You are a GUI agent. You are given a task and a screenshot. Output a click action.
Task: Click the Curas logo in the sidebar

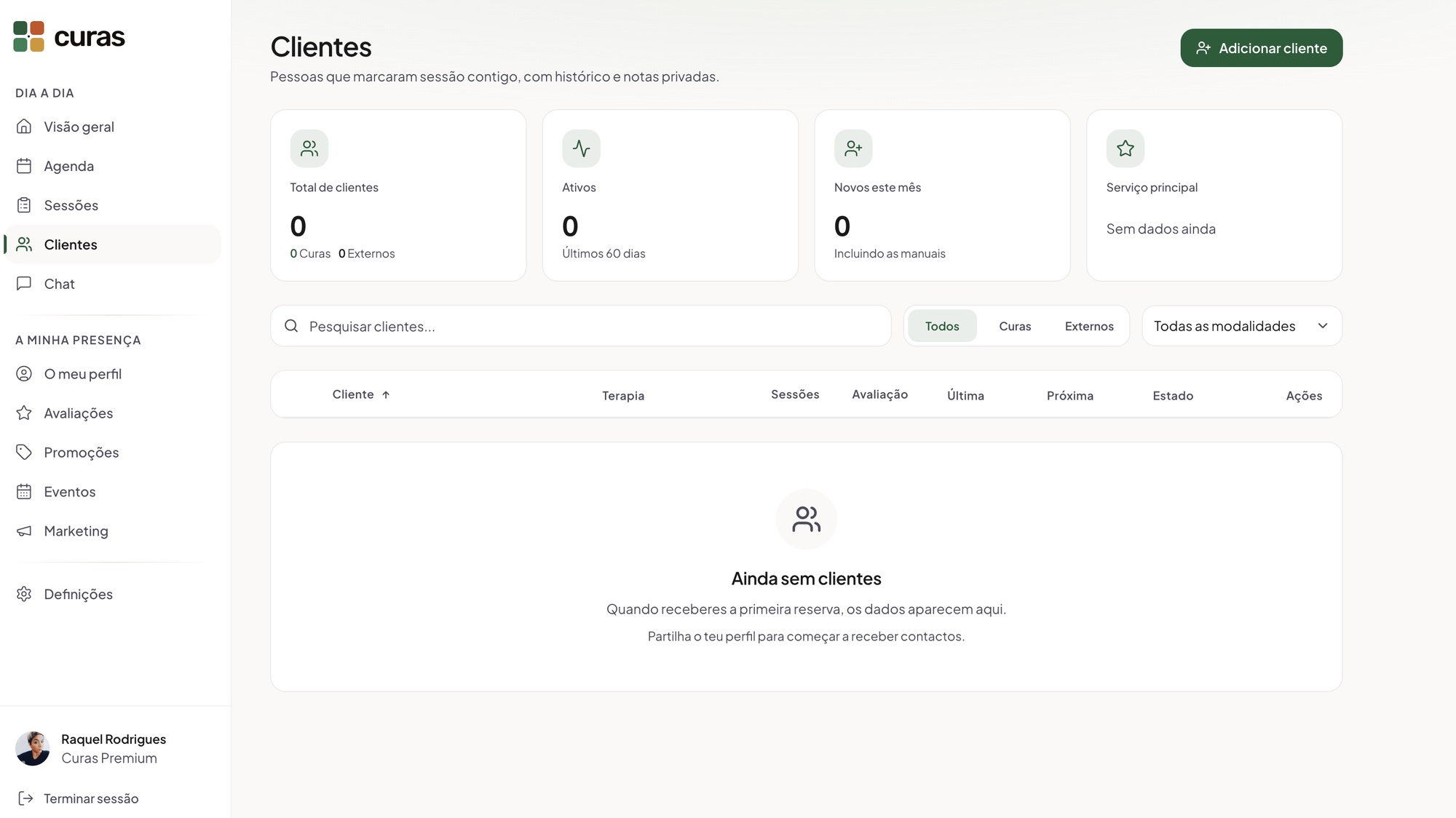click(69, 36)
